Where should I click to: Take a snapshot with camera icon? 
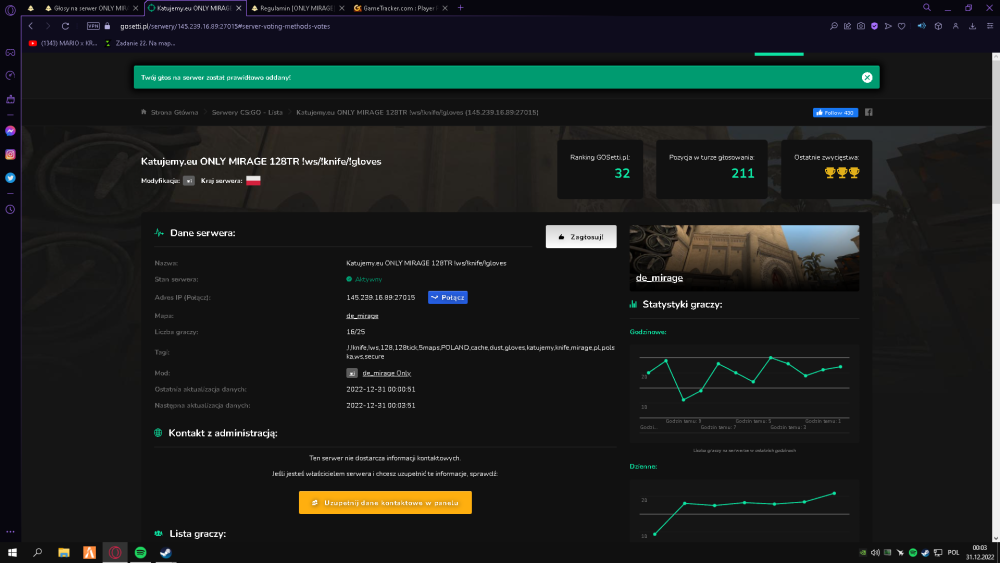(x=861, y=26)
